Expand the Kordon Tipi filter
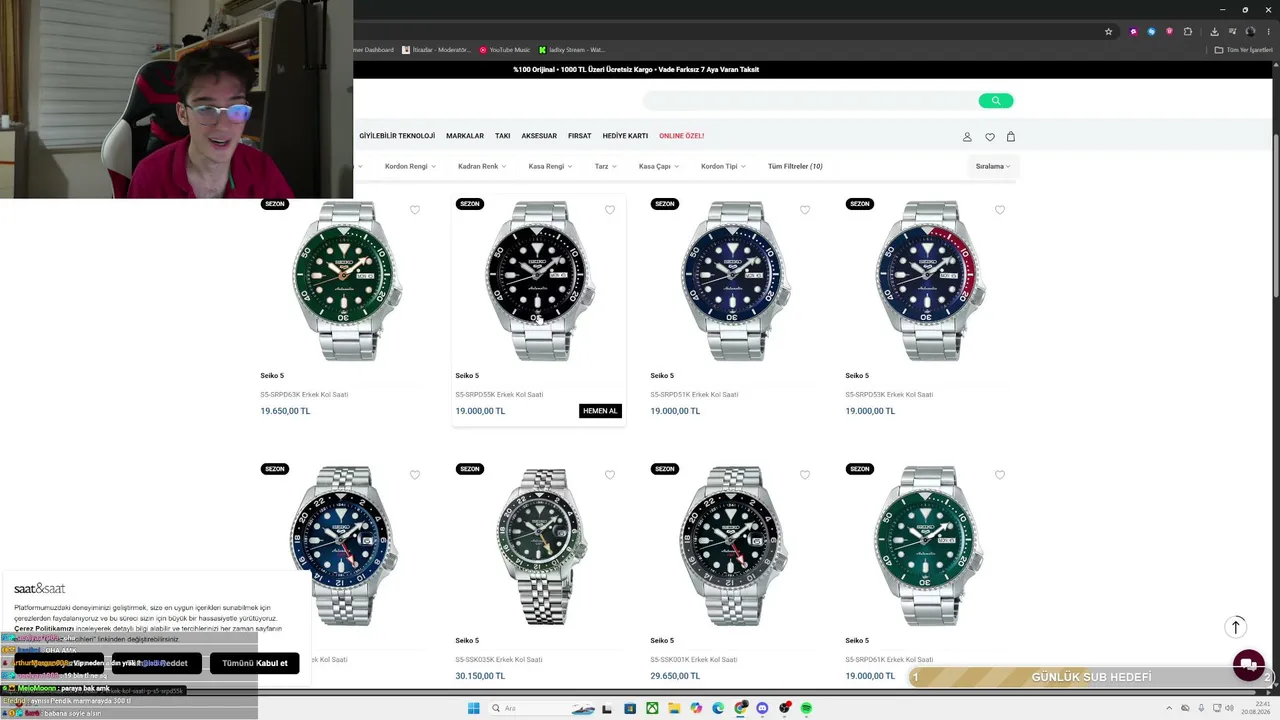Image resolution: width=1280 pixels, height=720 pixels. [723, 166]
